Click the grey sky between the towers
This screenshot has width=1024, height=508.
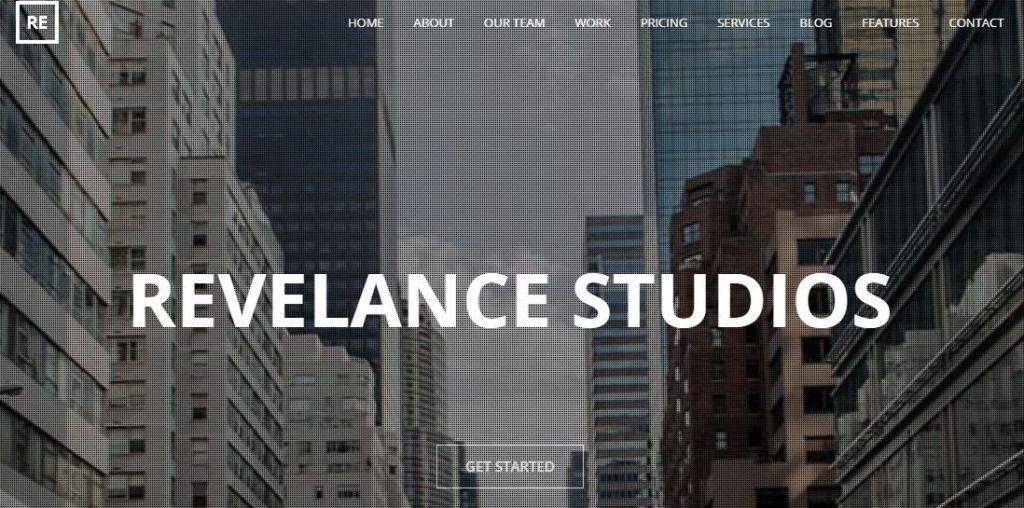(516, 131)
